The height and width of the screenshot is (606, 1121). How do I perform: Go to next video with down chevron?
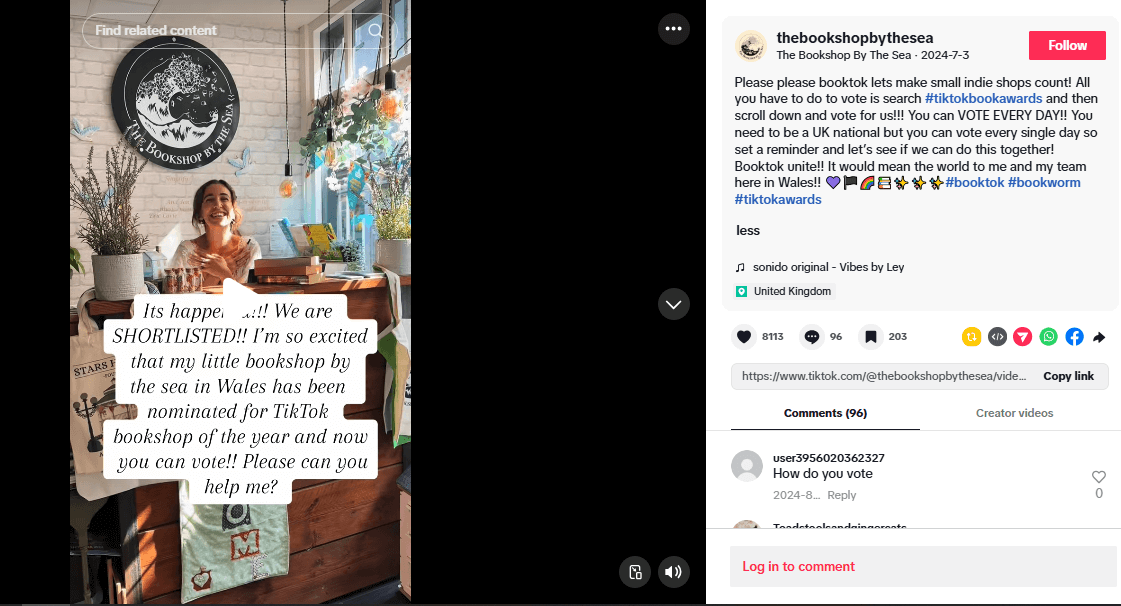click(x=673, y=304)
